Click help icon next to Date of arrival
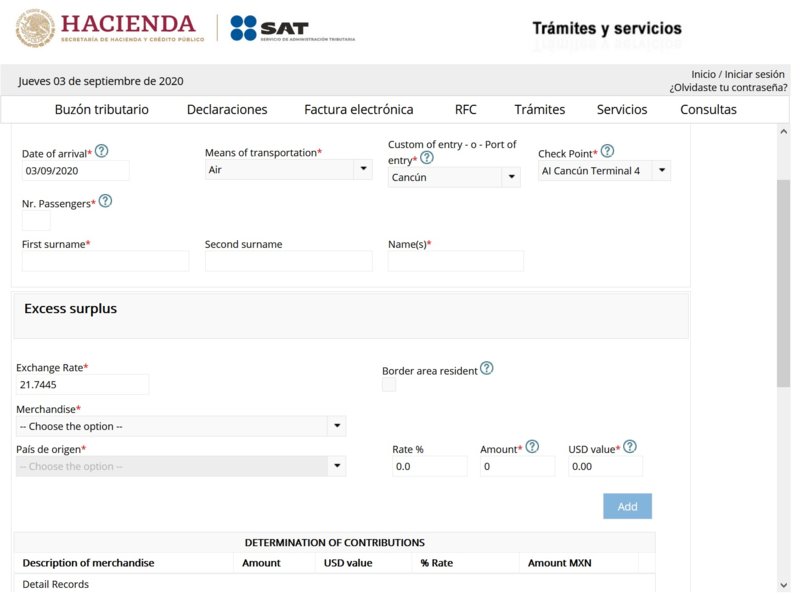This screenshot has height=595, width=800. [101, 152]
